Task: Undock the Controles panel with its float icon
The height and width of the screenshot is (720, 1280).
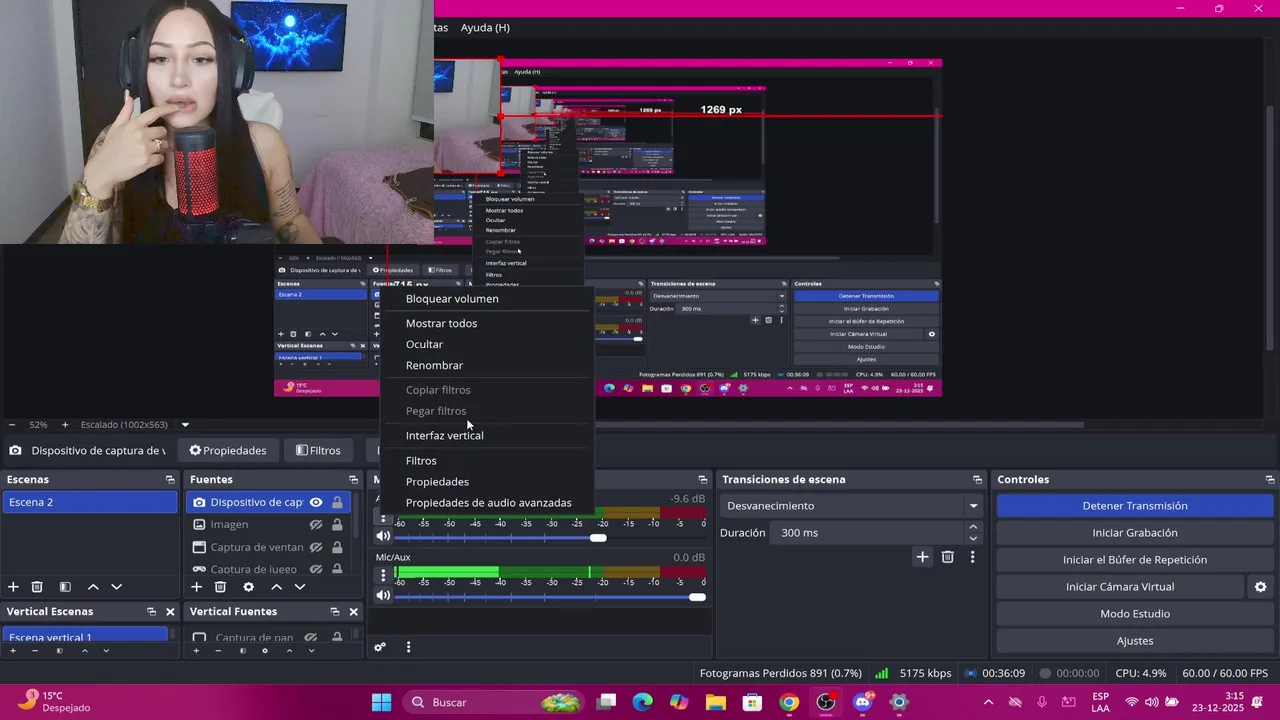Action: 1270,480
